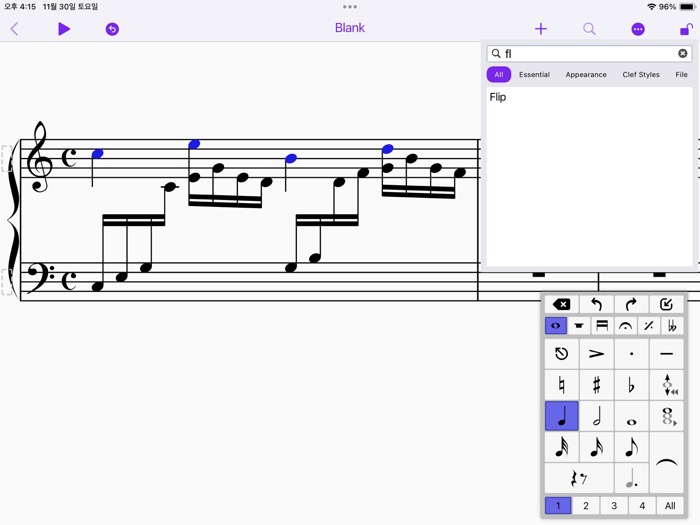This screenshot has height=525, width=700.
Task: Tap the keypad edit/expand icon
Action: click(666, 304)
